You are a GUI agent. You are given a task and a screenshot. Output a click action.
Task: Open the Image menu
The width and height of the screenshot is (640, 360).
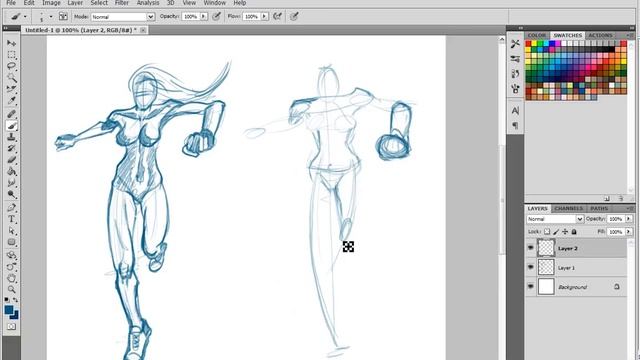pyautogui.click(x=51, y=3)
